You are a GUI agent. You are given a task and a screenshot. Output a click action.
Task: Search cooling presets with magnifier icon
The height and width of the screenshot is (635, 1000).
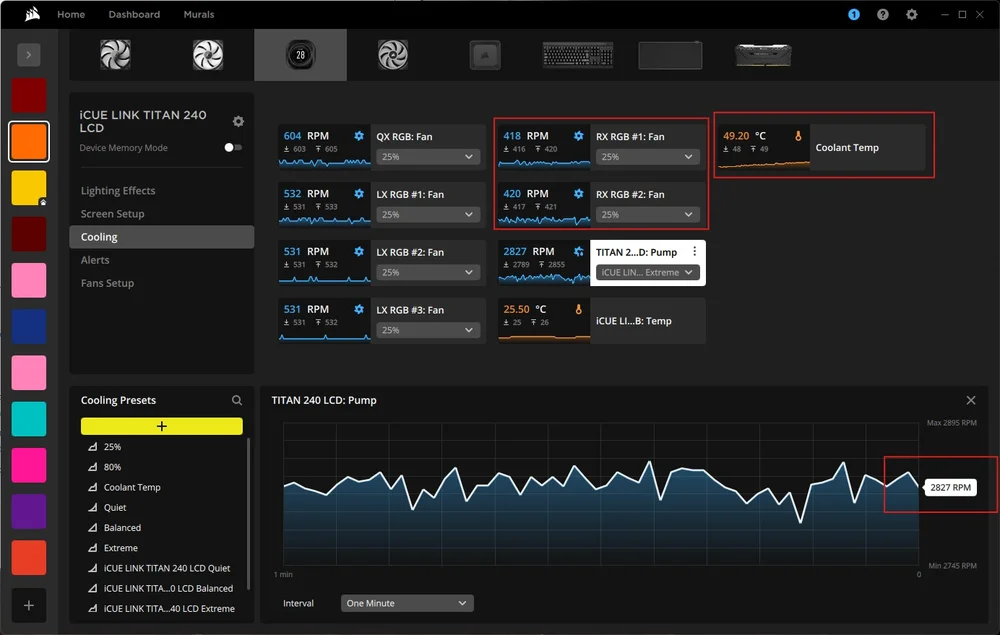point(237,400)
